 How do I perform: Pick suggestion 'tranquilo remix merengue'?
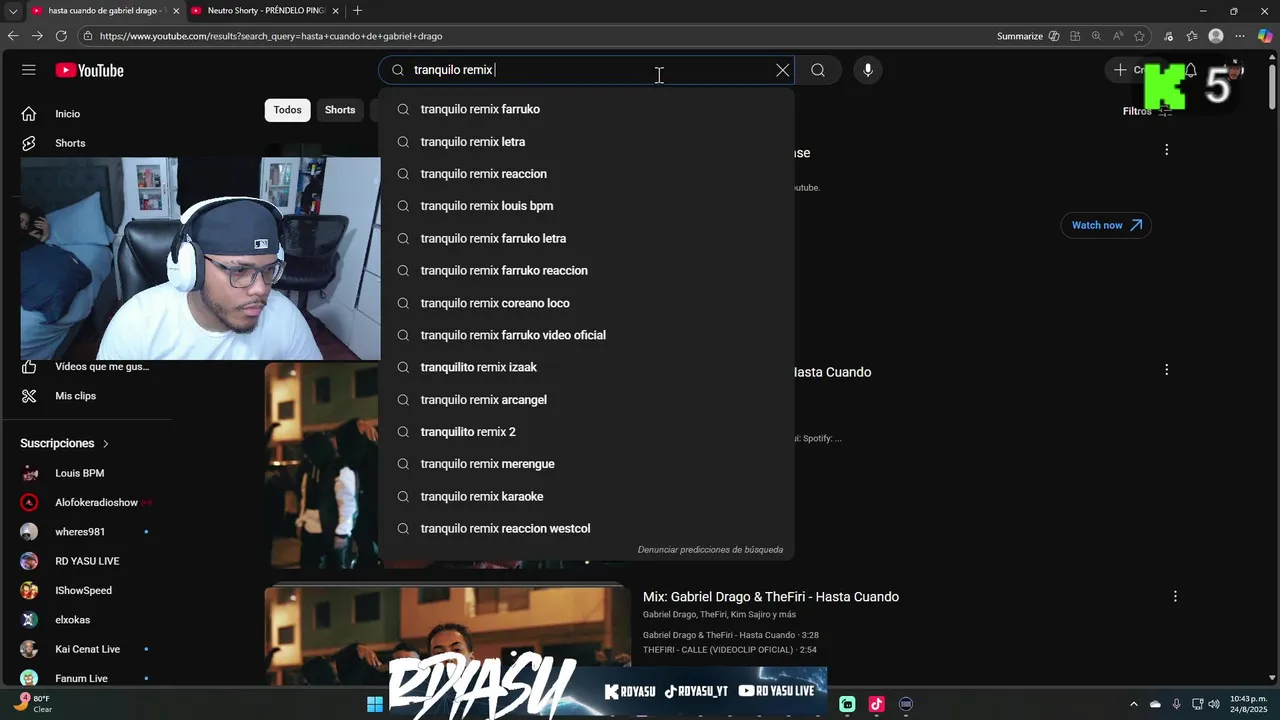[586, 464]
